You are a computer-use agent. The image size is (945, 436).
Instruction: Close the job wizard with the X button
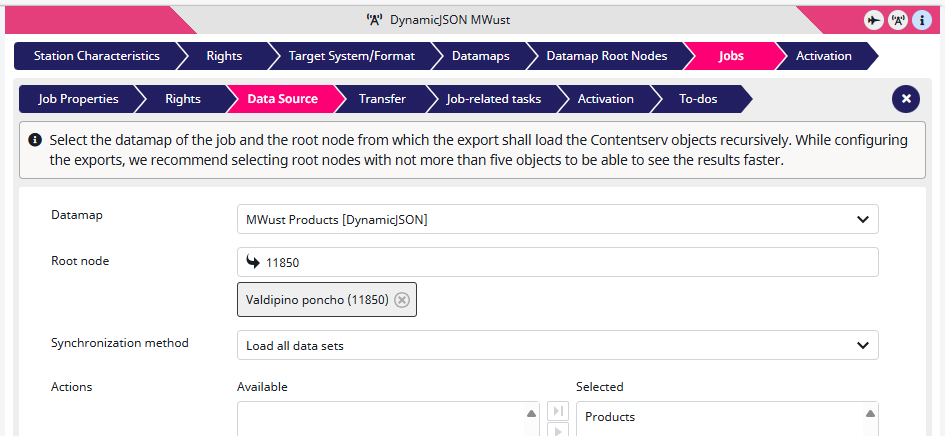click(905, 99)
